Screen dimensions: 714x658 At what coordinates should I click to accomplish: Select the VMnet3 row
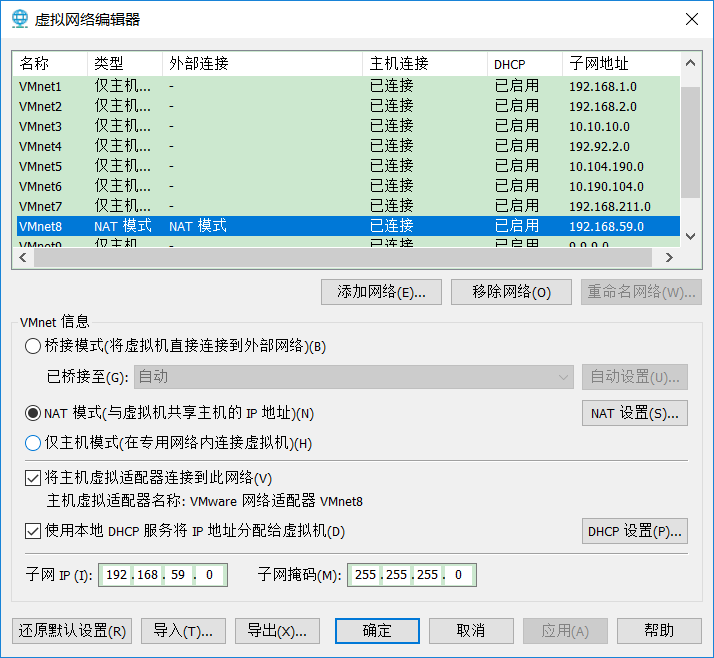348,126
